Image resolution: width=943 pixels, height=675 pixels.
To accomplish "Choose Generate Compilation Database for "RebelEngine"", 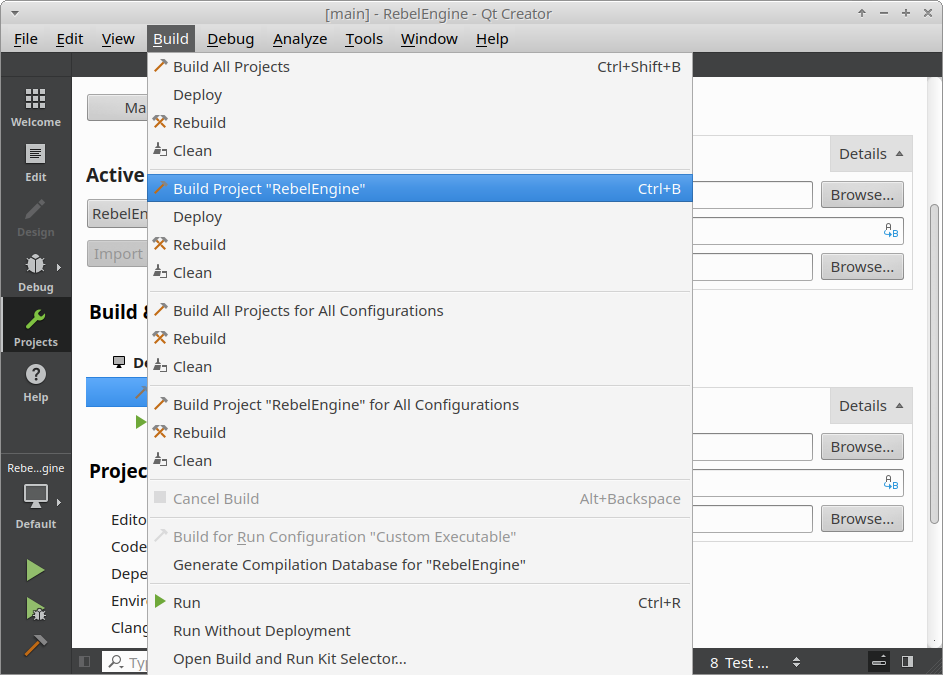I will point(420,565).
